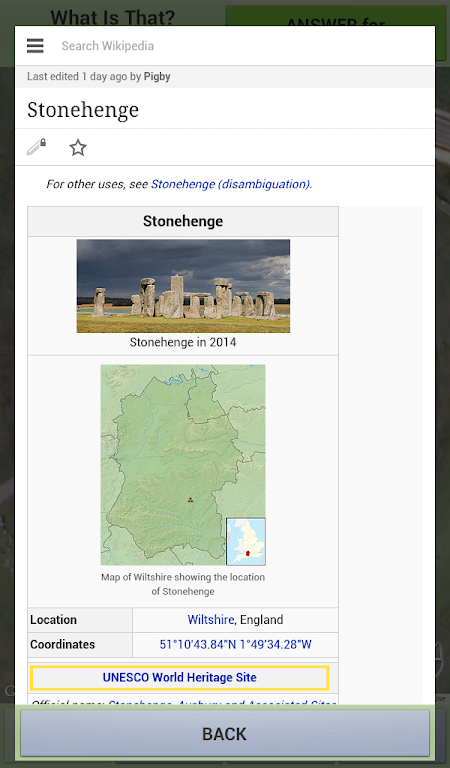Follow the UNESCO World Heritage Site link
The height and width of the screenshot is (768, 450).
coord(179,677)
